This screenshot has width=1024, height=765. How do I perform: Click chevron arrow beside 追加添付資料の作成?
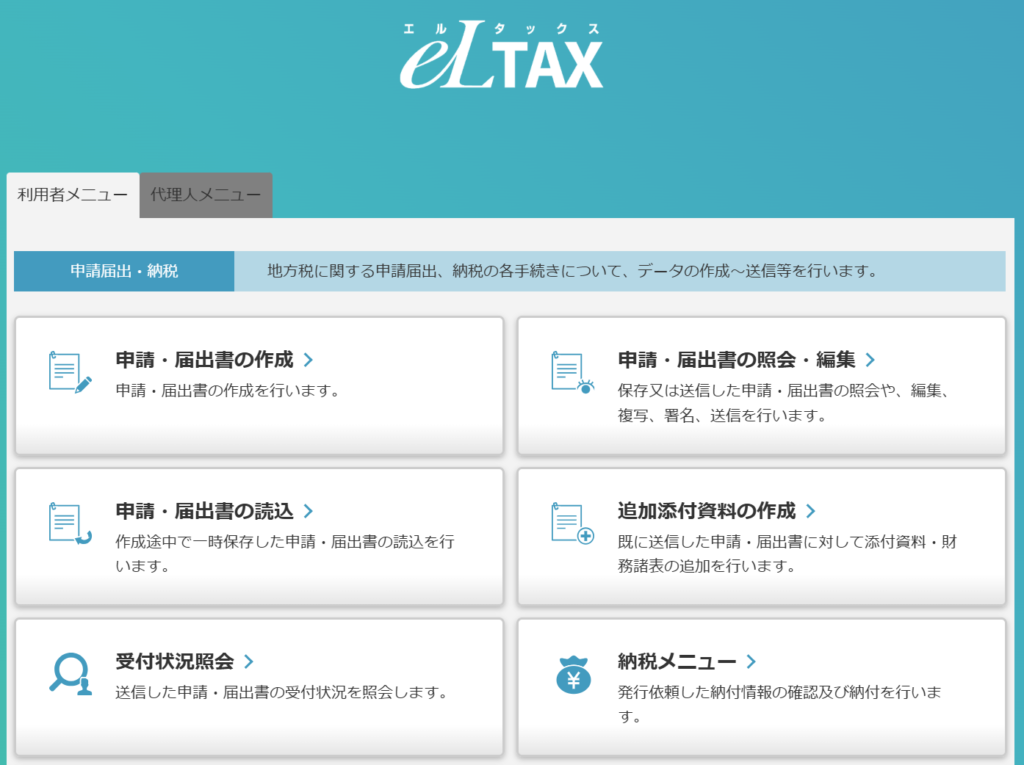coord(810,511)
